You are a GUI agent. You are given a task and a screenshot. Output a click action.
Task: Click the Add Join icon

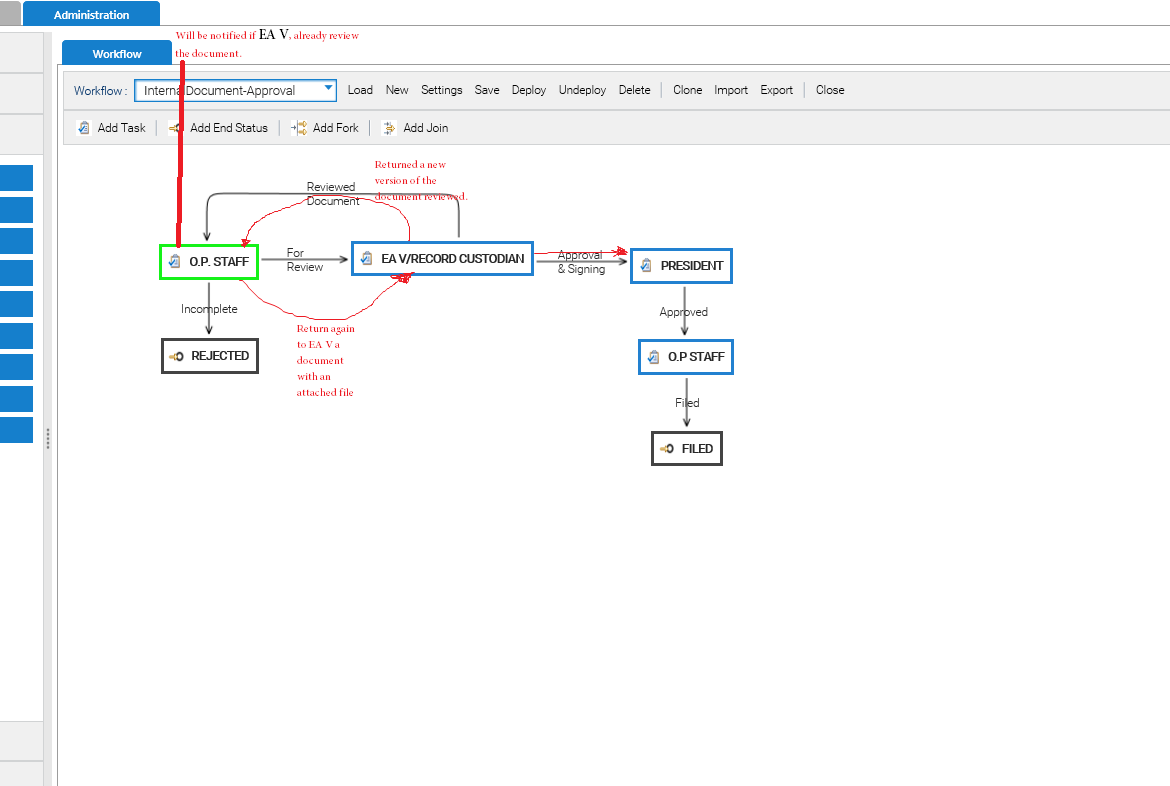coord(389,128)
